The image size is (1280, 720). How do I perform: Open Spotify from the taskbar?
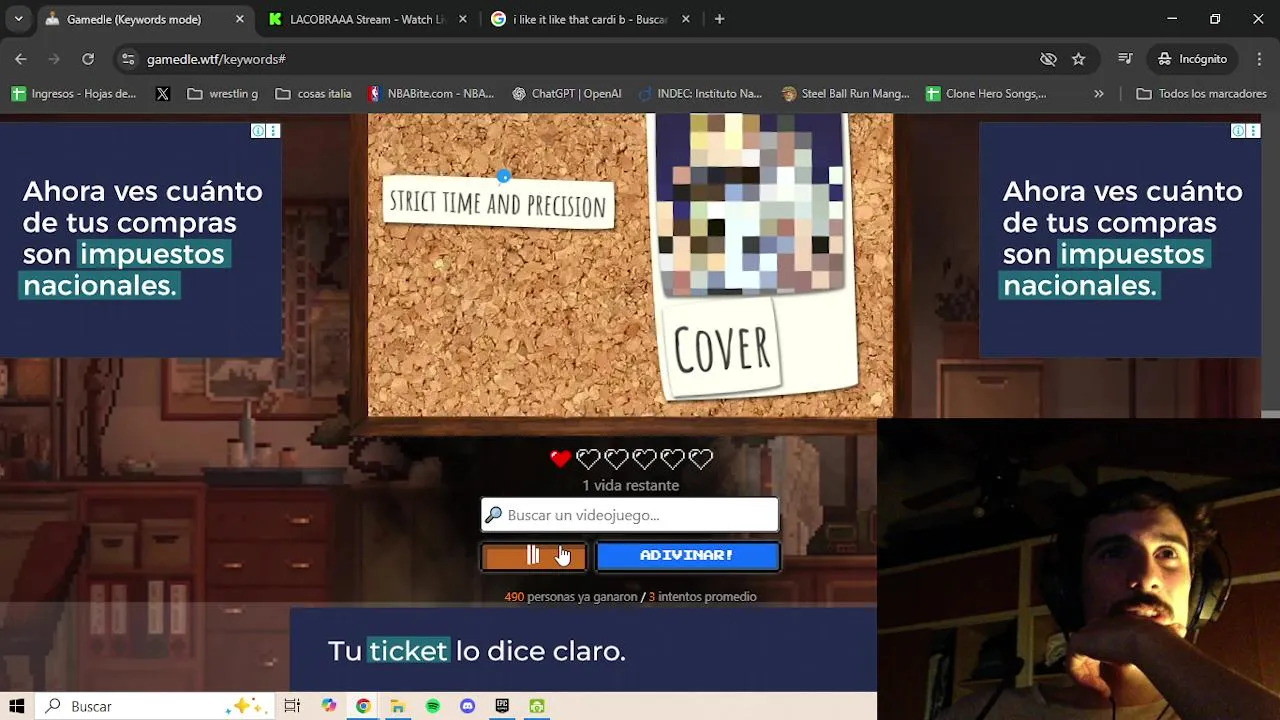433,706
